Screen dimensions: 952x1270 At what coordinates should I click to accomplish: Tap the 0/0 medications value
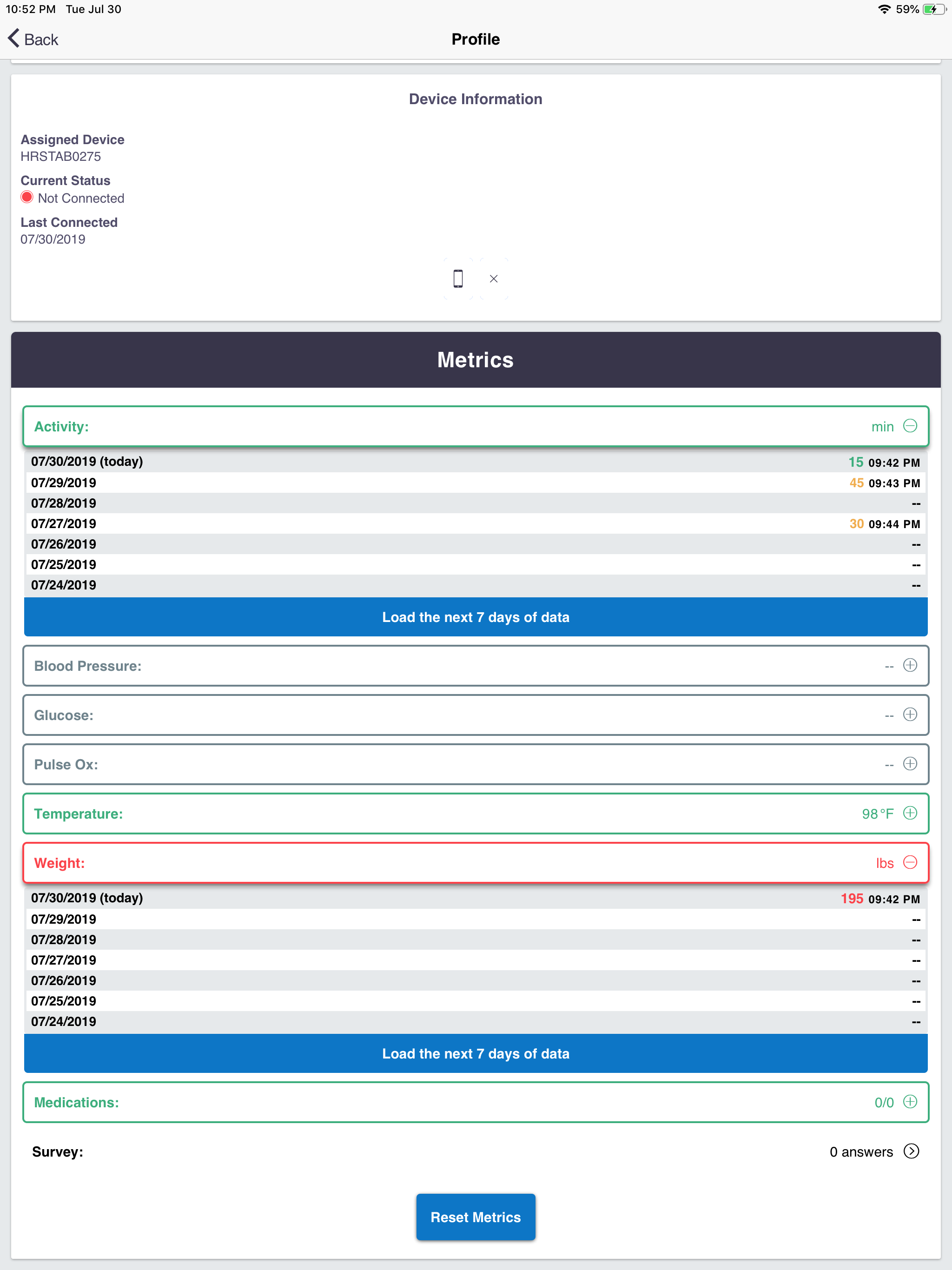click(x=884, y=1102)
